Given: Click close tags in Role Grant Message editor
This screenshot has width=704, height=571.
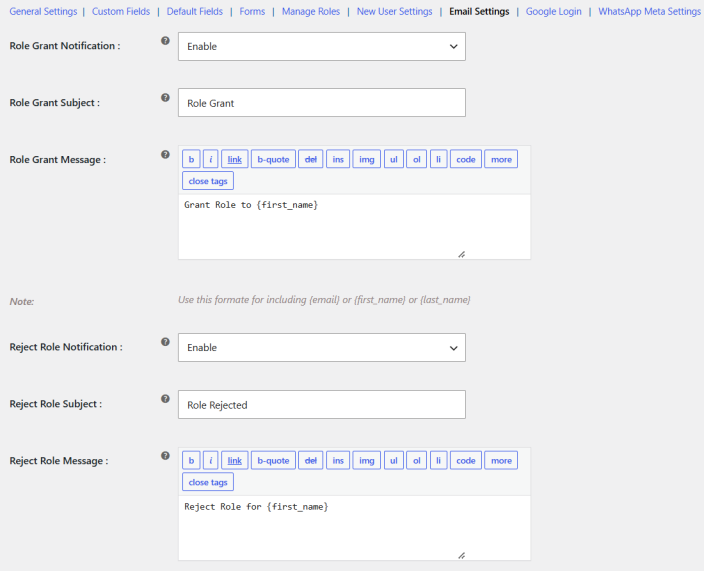Looking at the screenshot, I should click(208, 181).
